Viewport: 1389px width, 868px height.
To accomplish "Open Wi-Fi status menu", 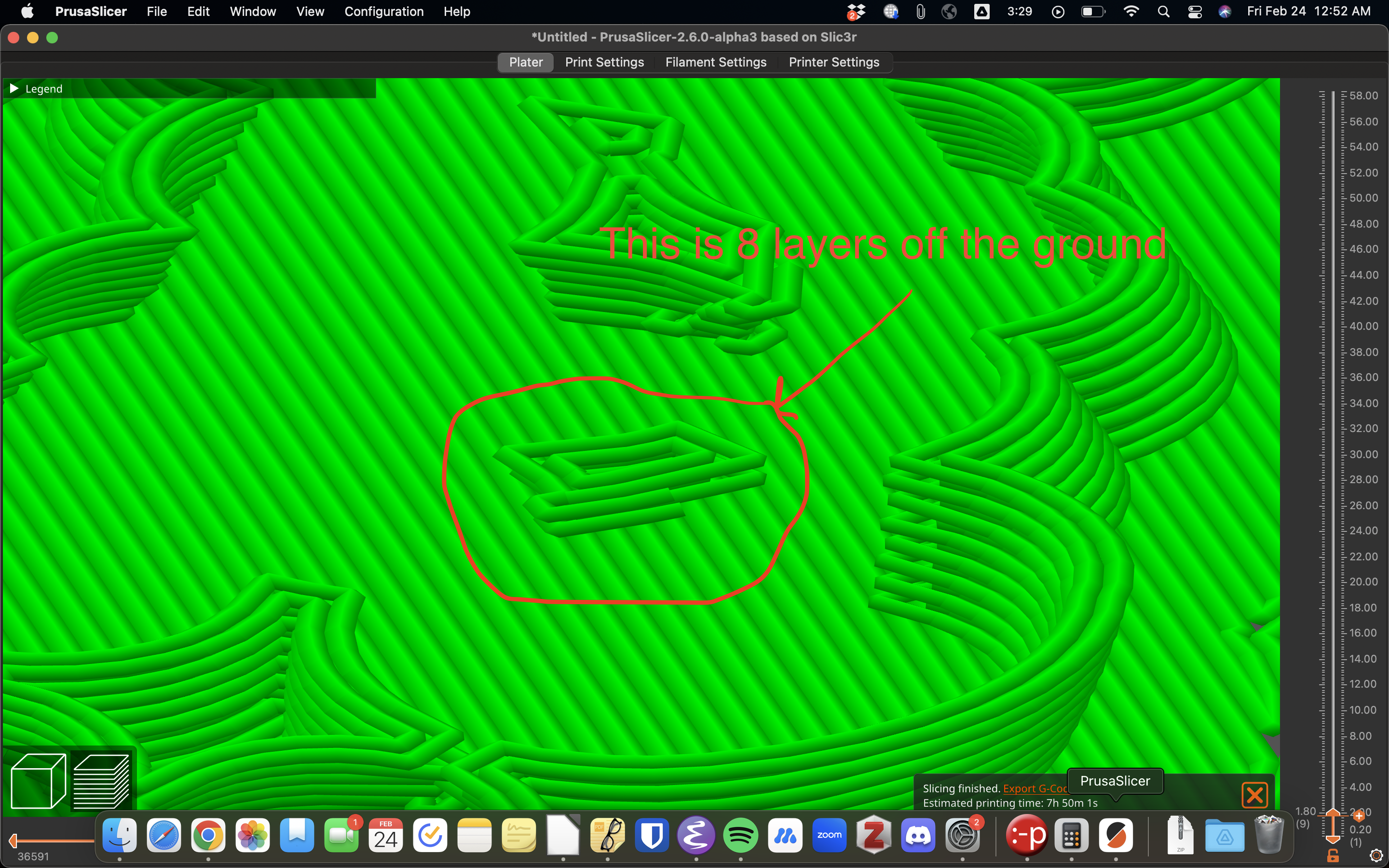I will [x=1130, y=12].
